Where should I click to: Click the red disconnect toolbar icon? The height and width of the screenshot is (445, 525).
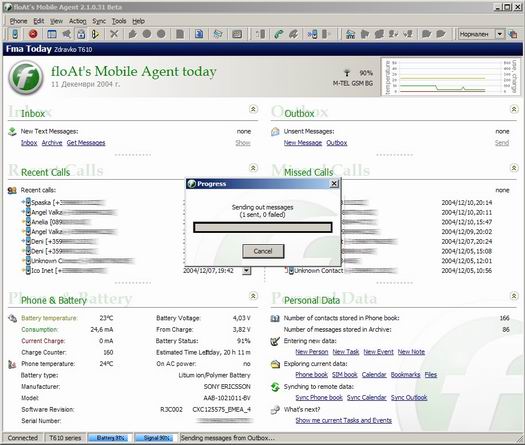[33, 34]
